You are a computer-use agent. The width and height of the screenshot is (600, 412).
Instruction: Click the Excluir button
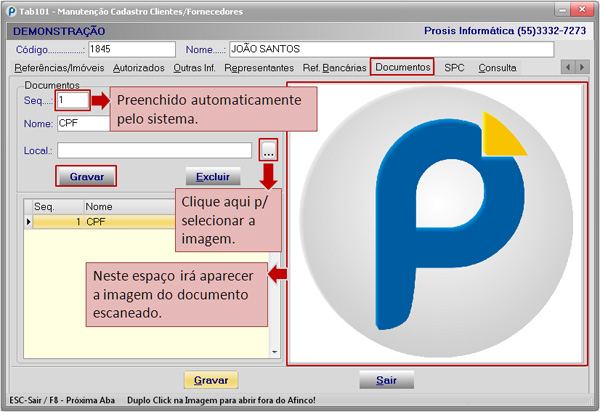(213, 176)
